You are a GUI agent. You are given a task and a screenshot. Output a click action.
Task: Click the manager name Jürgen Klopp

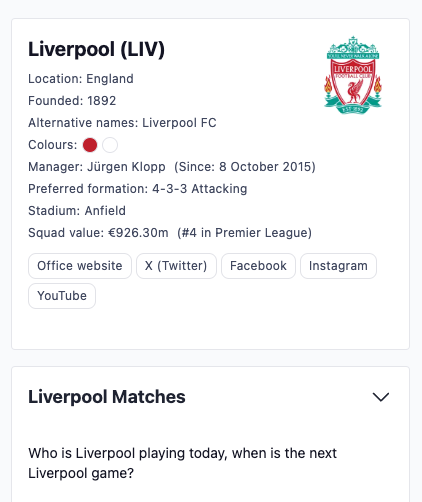coord(126,167)
